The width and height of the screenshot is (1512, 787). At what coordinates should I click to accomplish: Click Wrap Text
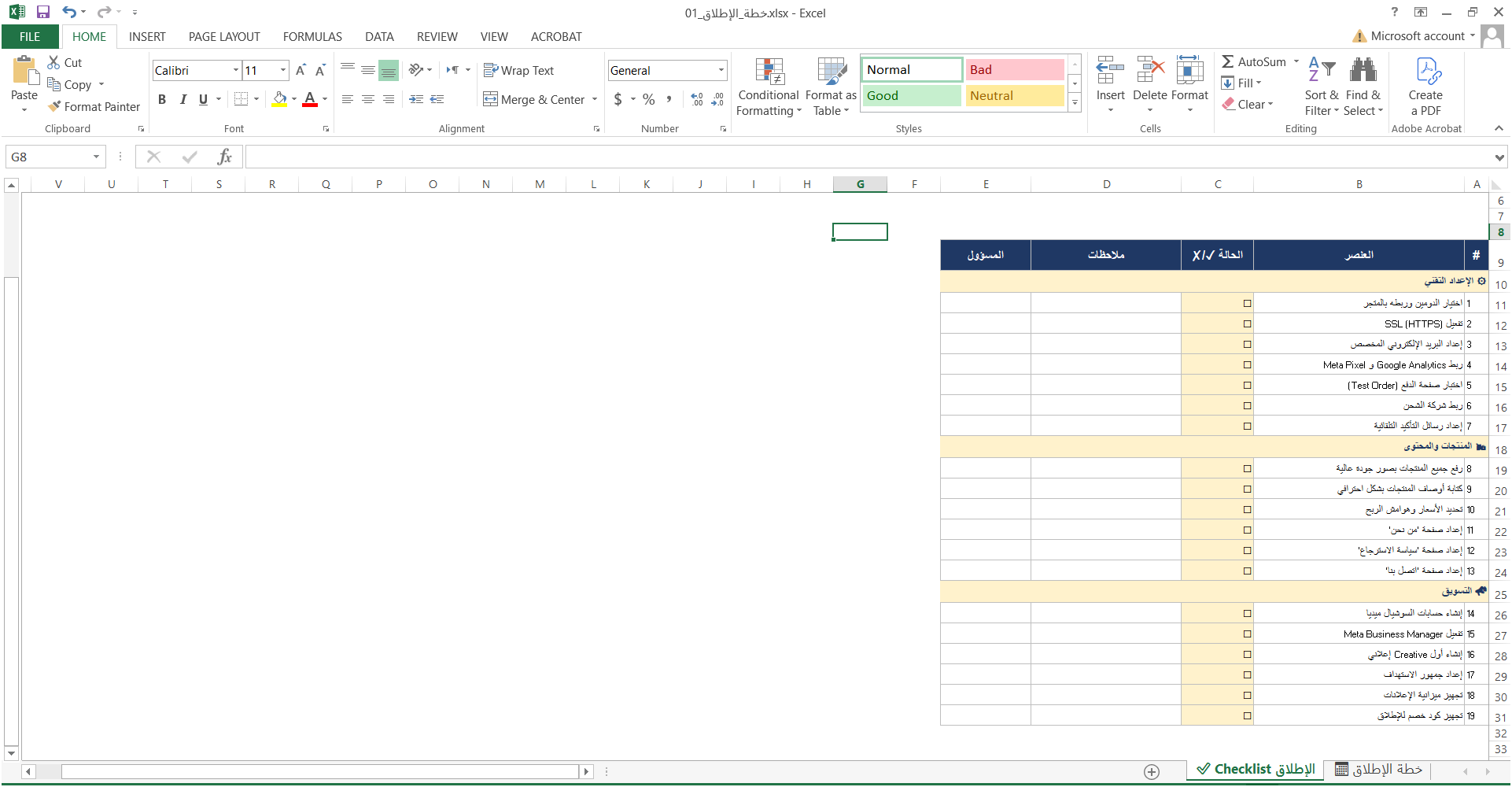click(x=518, y=70)
